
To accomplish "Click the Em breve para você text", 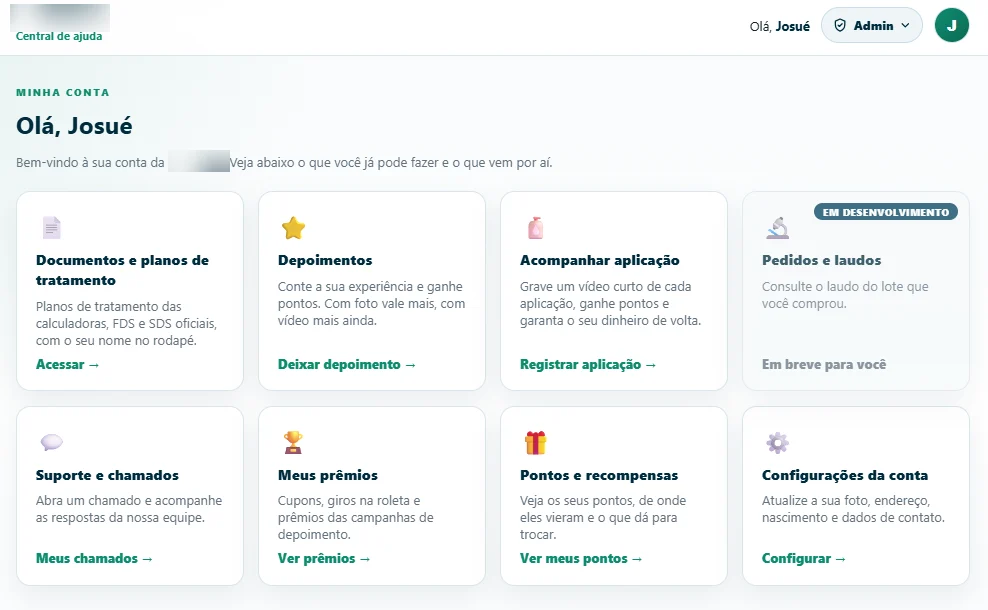I will [x=824, y=364].
